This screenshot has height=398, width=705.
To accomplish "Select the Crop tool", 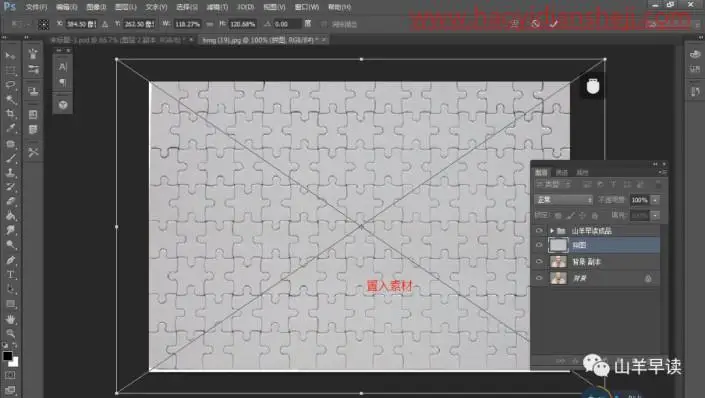I will pos(10,113).
